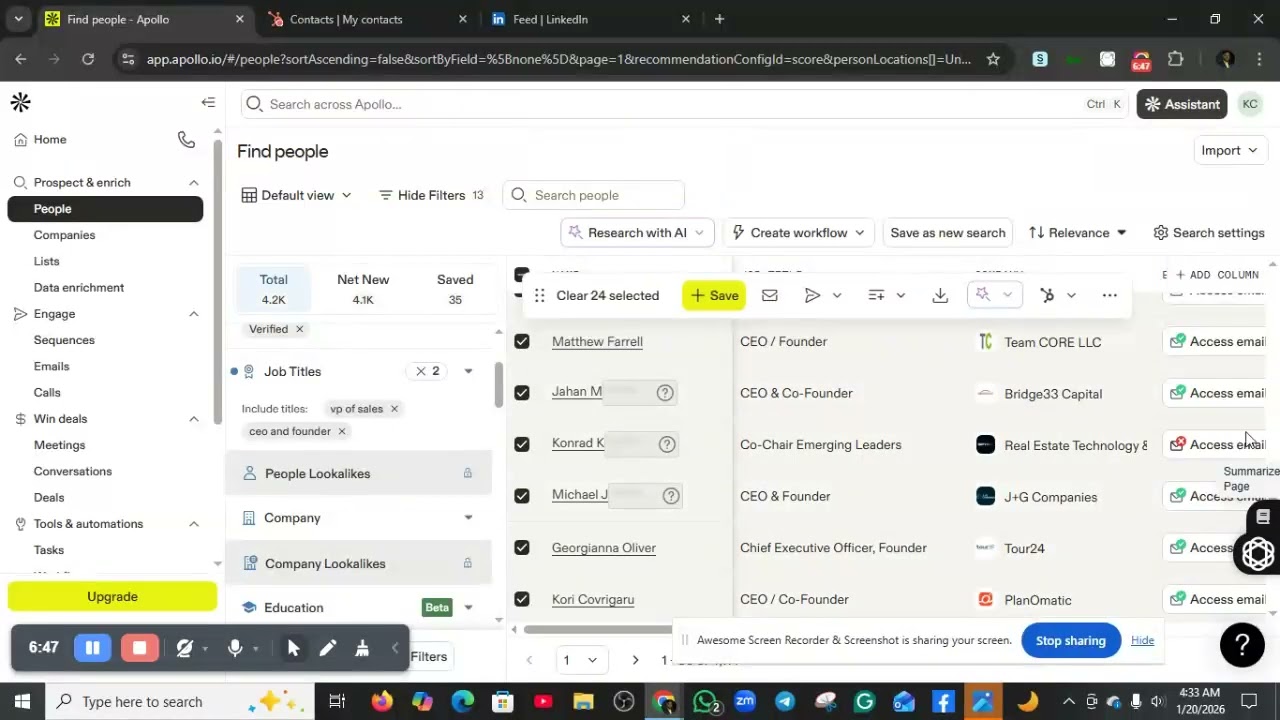Reload the Apollo page

(x=88, y=59)
